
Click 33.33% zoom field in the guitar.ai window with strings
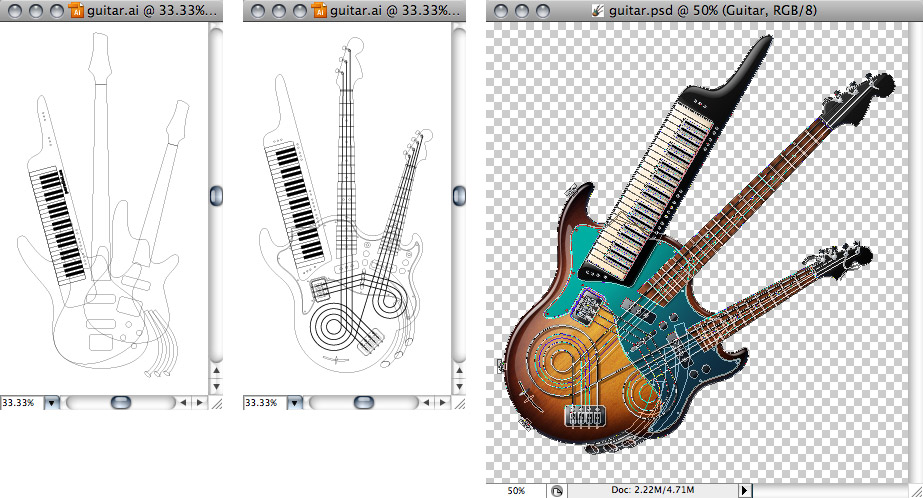263,403
